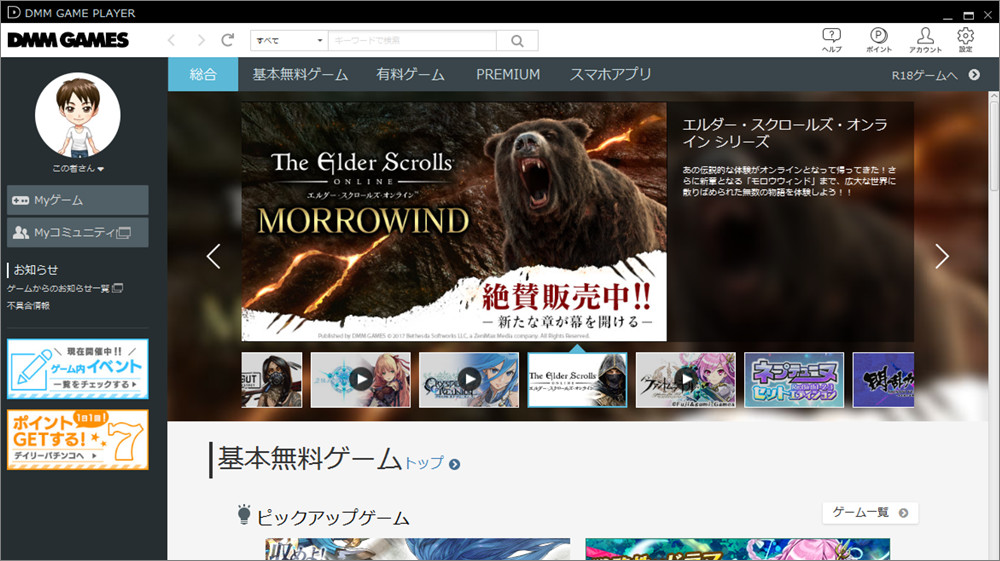
Task: Click the user avatar picture
Action: click(x=78, y=115)
